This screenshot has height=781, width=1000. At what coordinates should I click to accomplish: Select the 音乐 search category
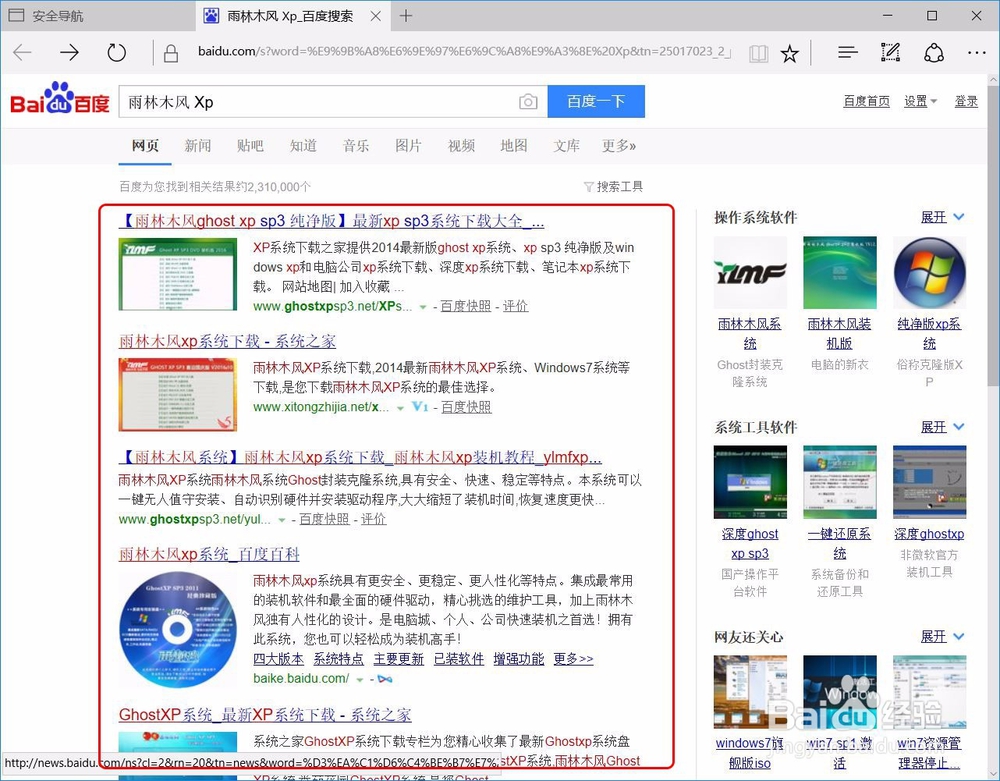356,146
